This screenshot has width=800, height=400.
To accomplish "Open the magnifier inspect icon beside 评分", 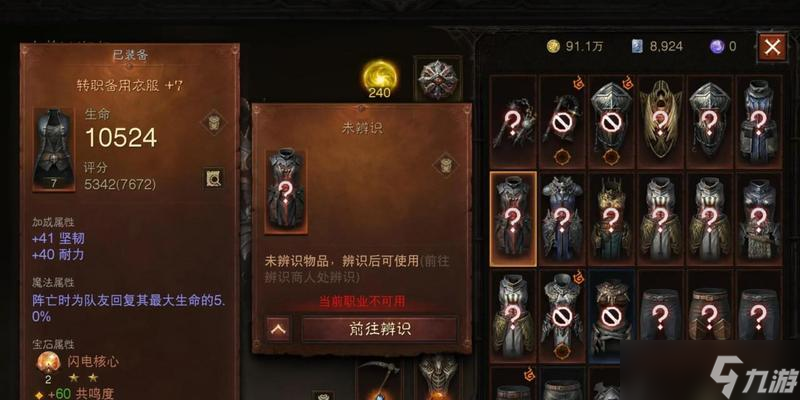I will (x=212, y=178).
